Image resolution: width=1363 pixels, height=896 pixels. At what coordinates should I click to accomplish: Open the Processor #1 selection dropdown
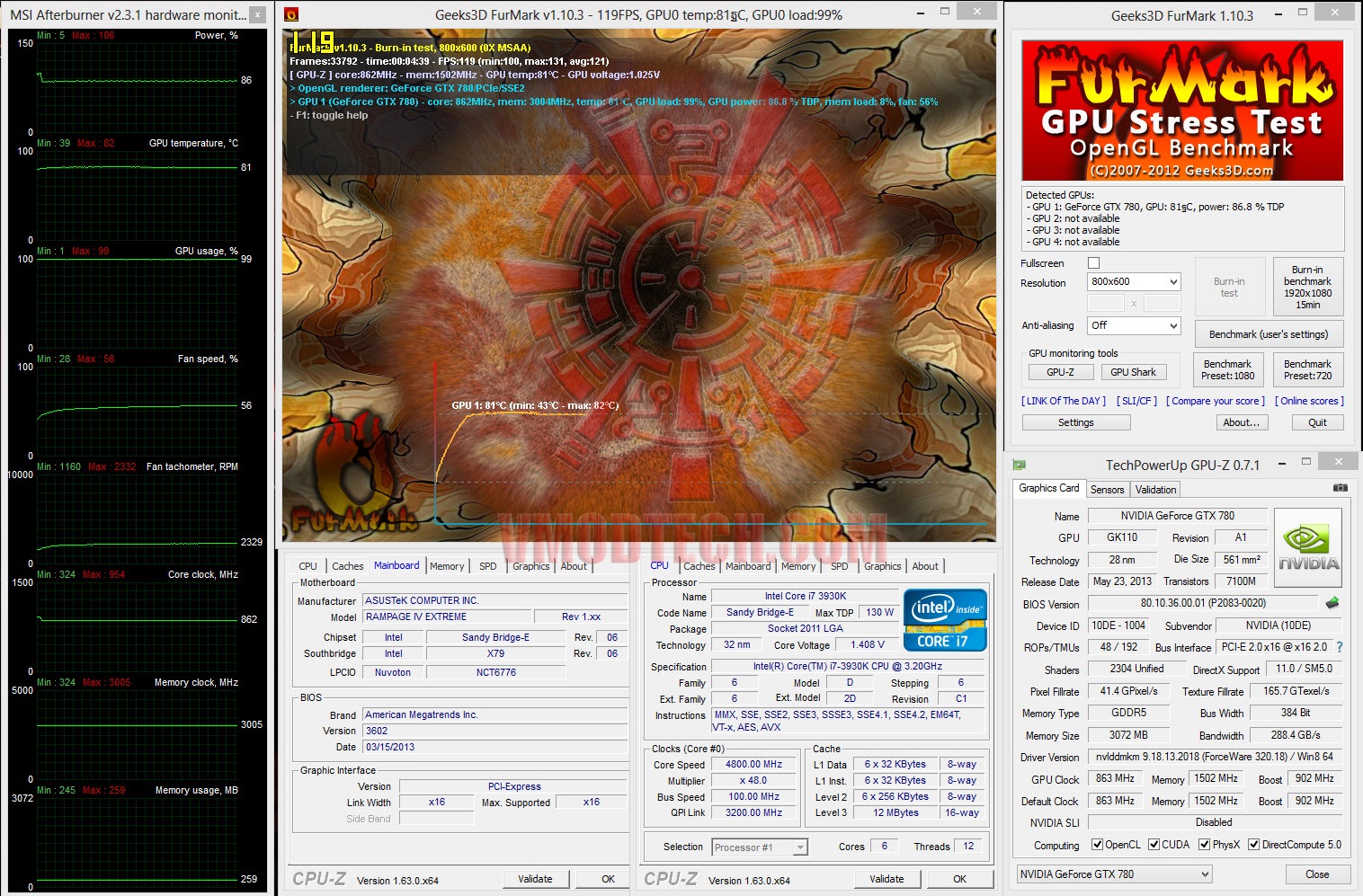click(x=760, y=847)
